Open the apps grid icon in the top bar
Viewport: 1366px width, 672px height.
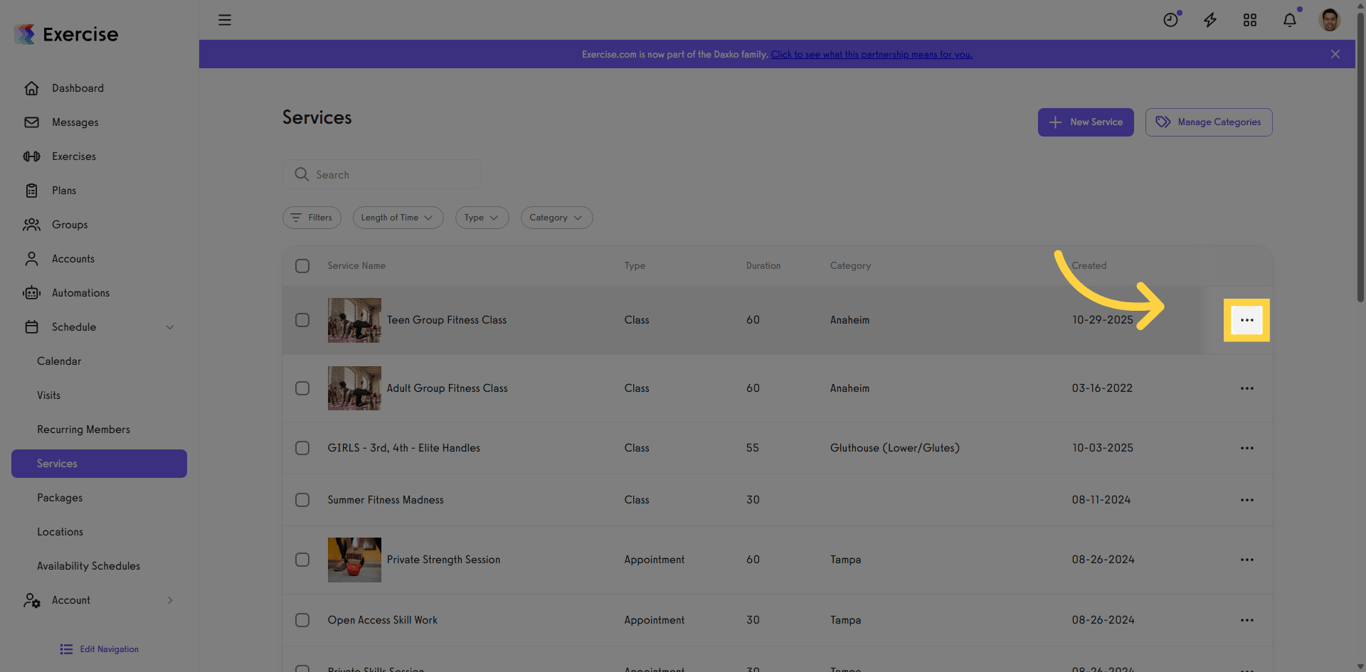(x=1249, y=19)
